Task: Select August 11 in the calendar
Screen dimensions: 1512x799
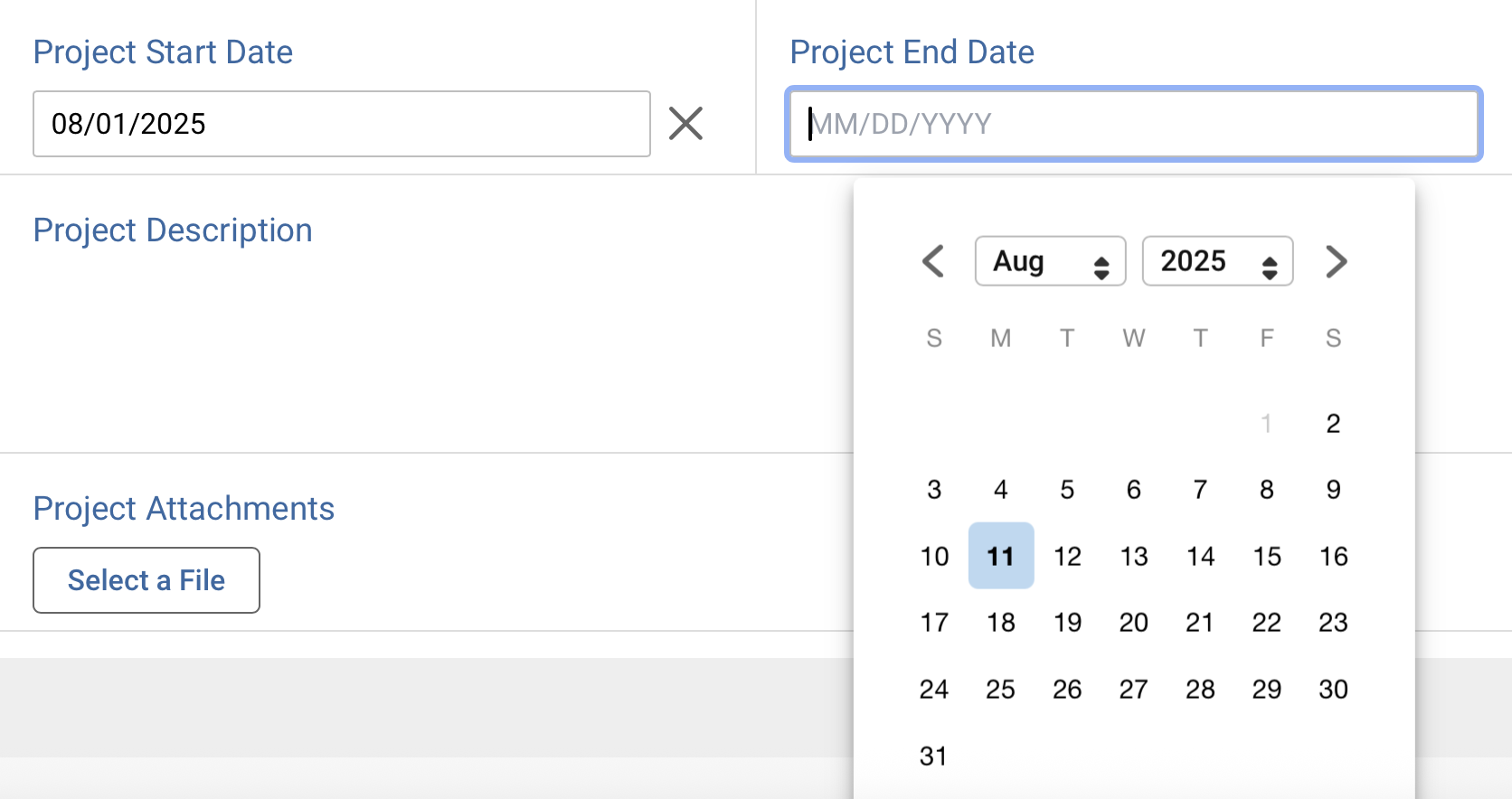Action: 1000,556
